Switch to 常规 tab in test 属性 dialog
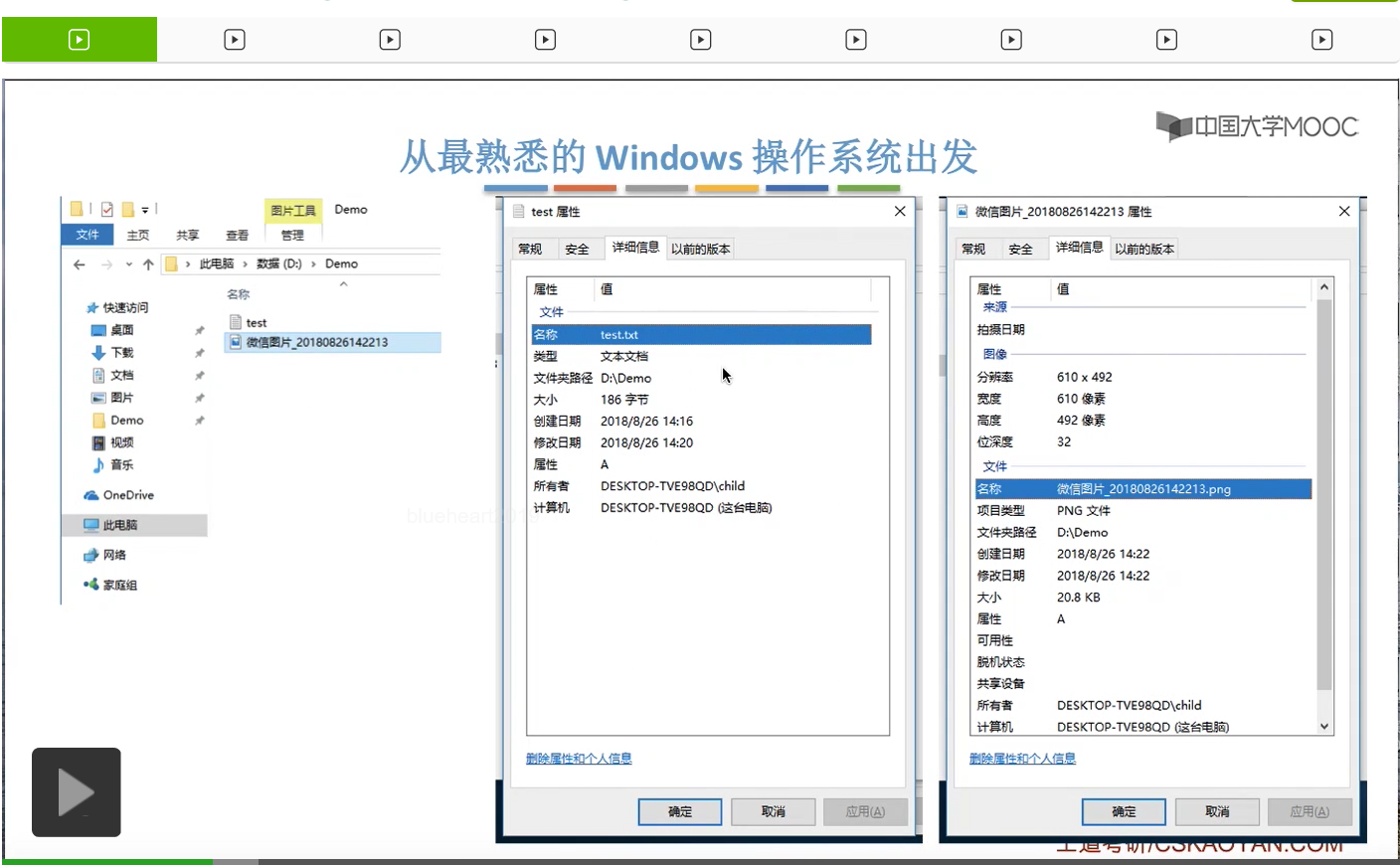 tap(531, 249)
